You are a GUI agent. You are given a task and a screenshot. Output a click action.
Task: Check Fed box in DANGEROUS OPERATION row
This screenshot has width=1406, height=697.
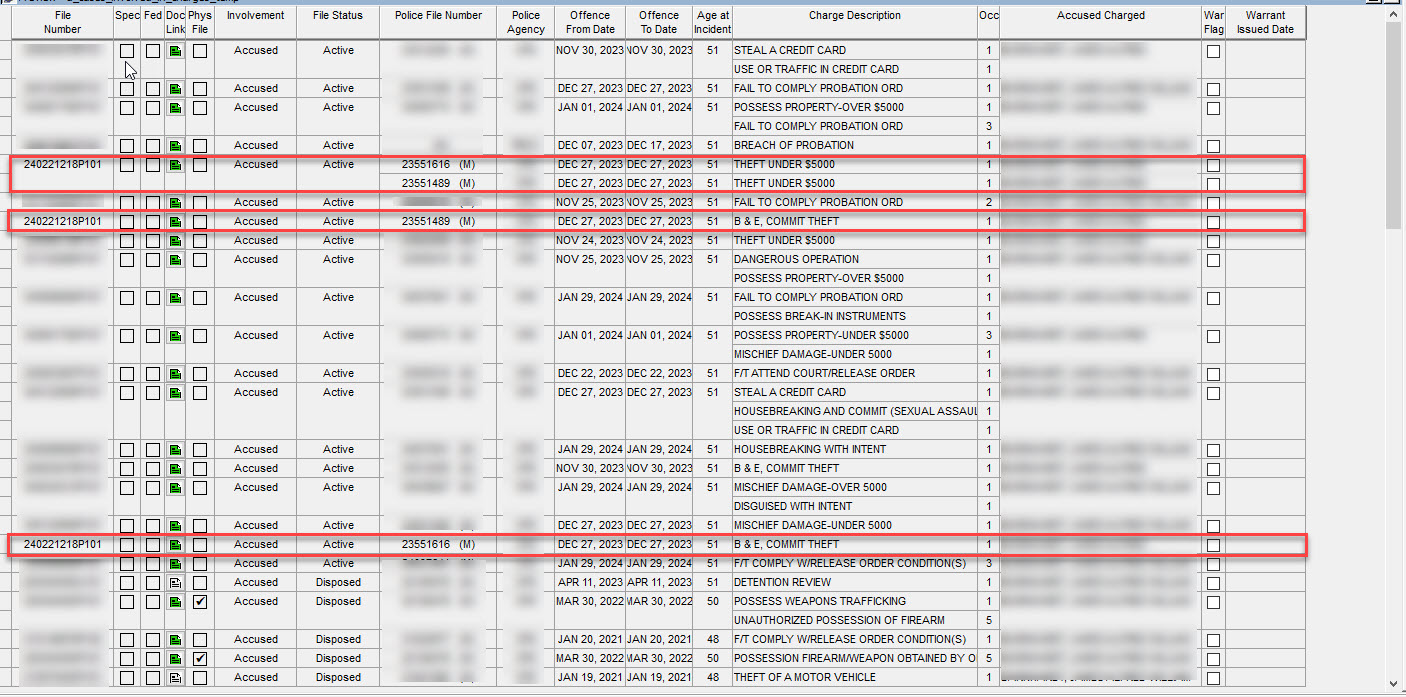[x=152, y=260]
